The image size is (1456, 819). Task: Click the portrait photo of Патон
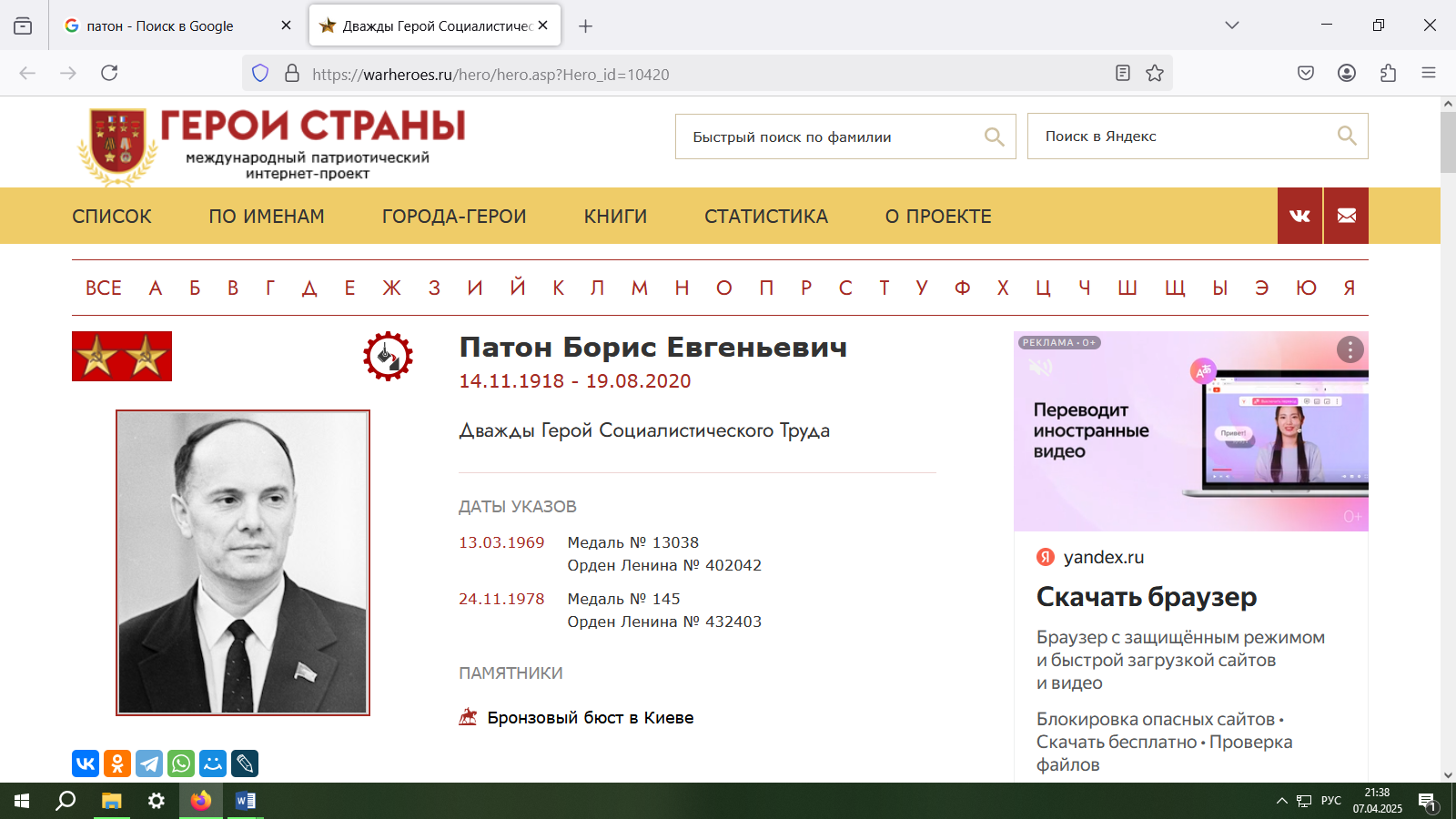pos(243,562)
